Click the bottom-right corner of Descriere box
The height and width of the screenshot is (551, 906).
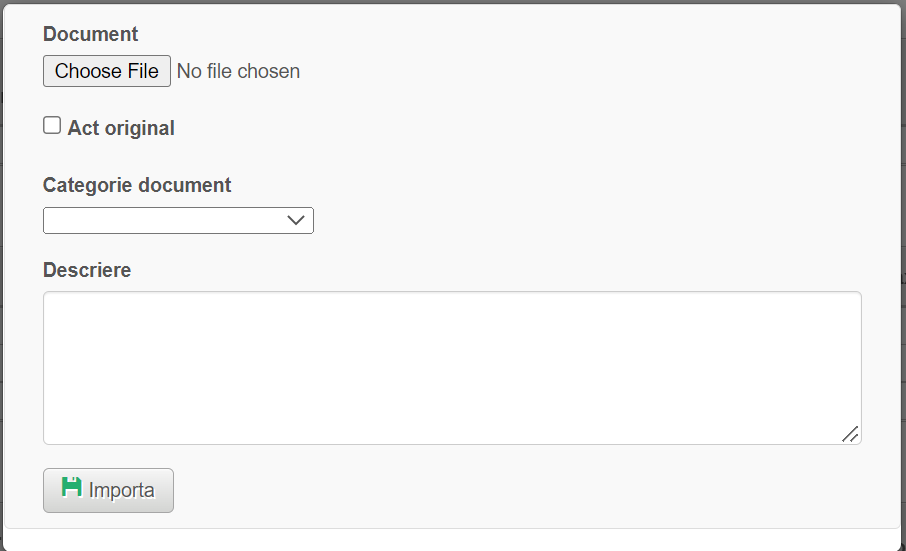coord(851,434)
